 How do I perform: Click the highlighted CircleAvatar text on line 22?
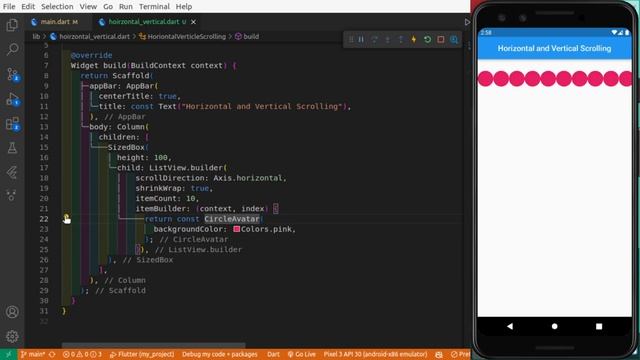[232, 219]
